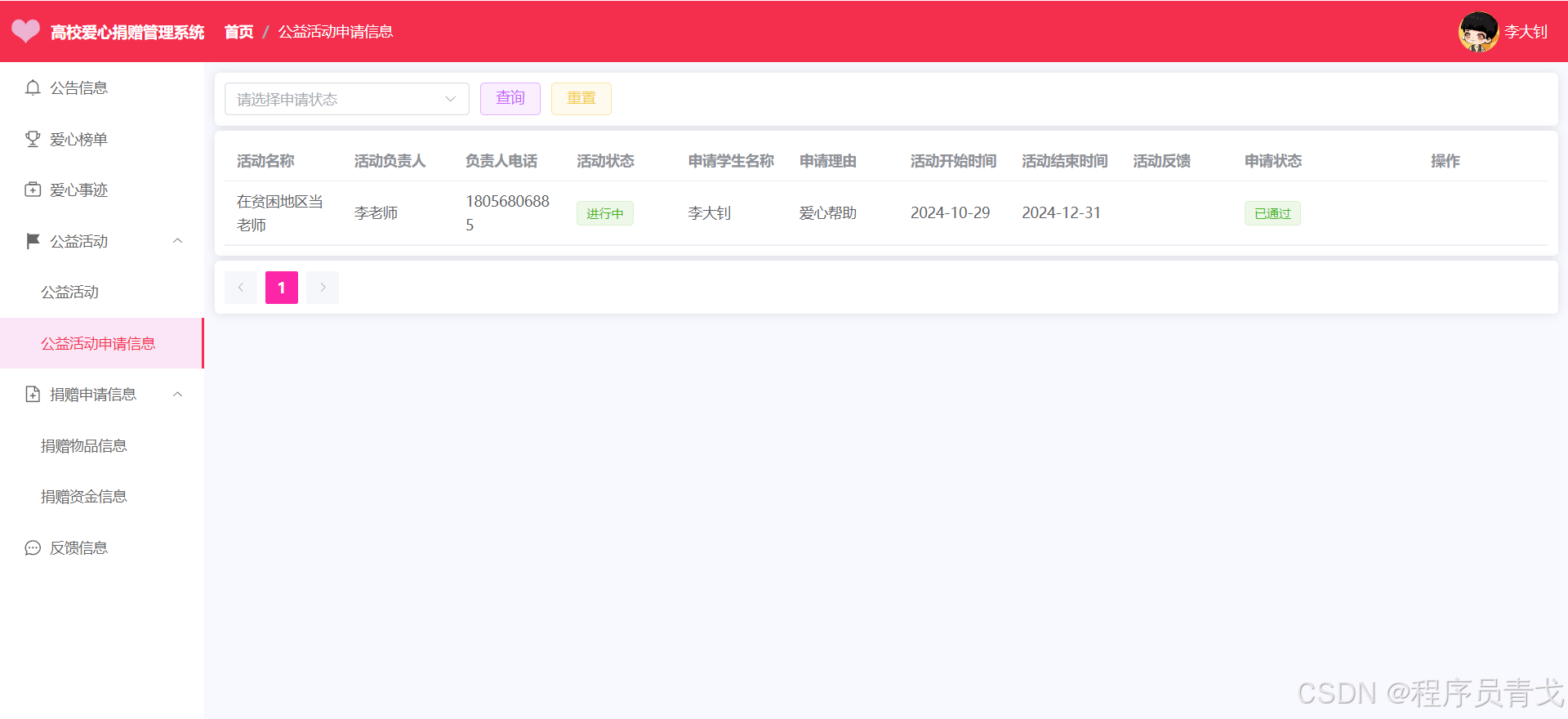Click the heart logo icon
Viewport: 1568px width, 719px height.
coord(25,31)
